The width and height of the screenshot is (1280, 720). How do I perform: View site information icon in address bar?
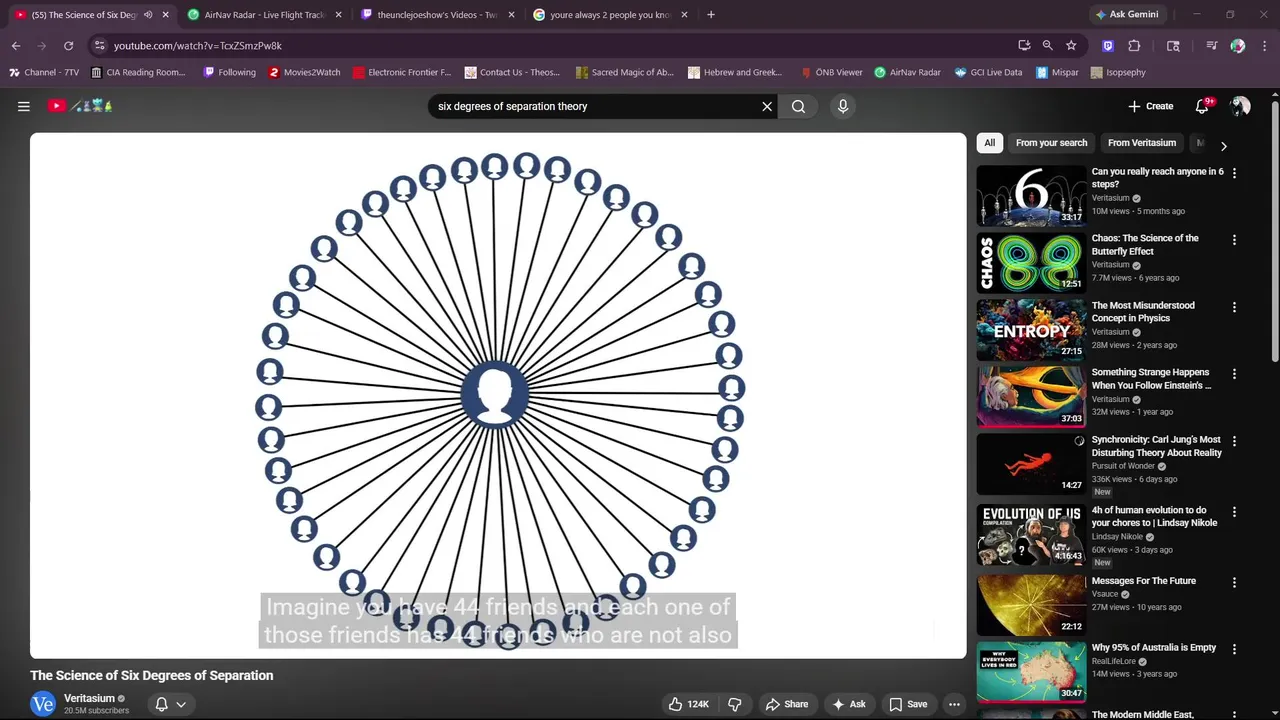[99, 45]
